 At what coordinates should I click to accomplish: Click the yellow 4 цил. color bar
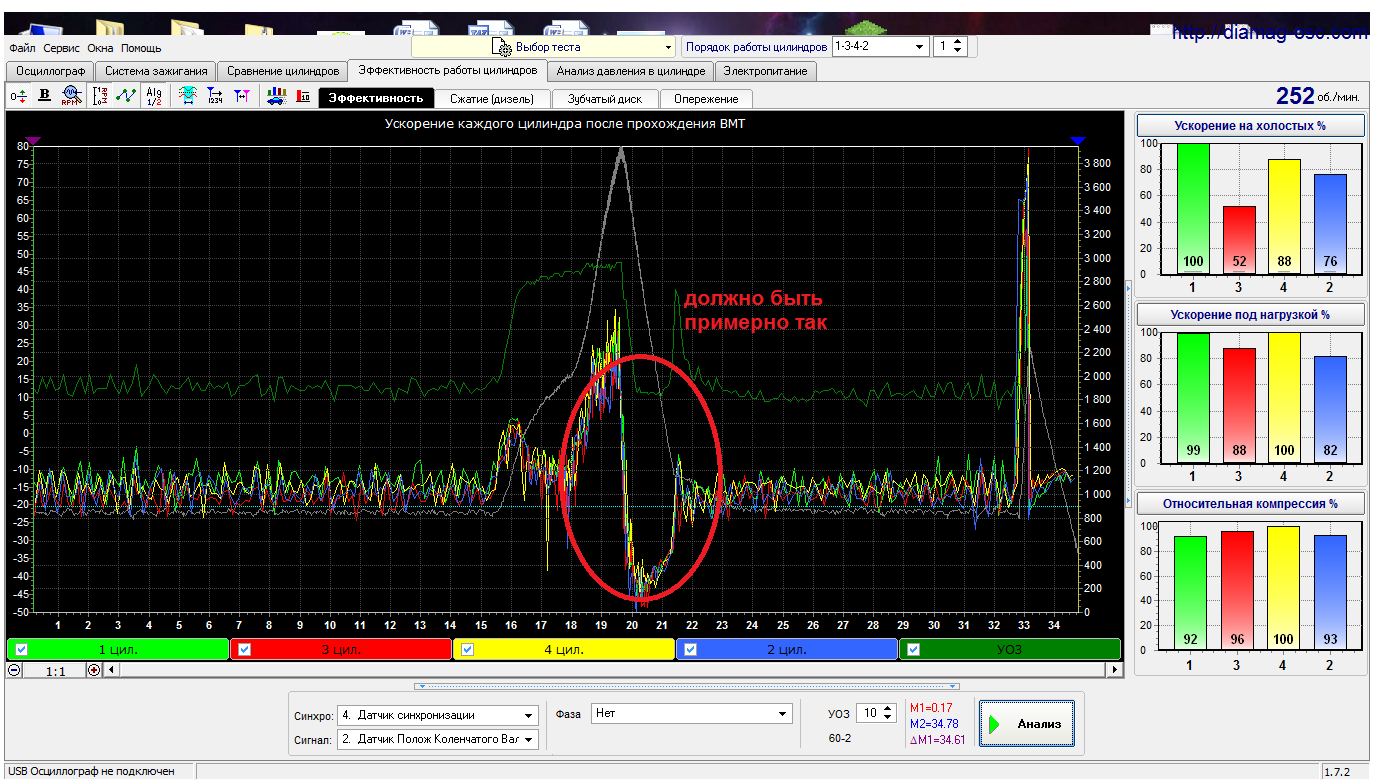coord(564,649)
